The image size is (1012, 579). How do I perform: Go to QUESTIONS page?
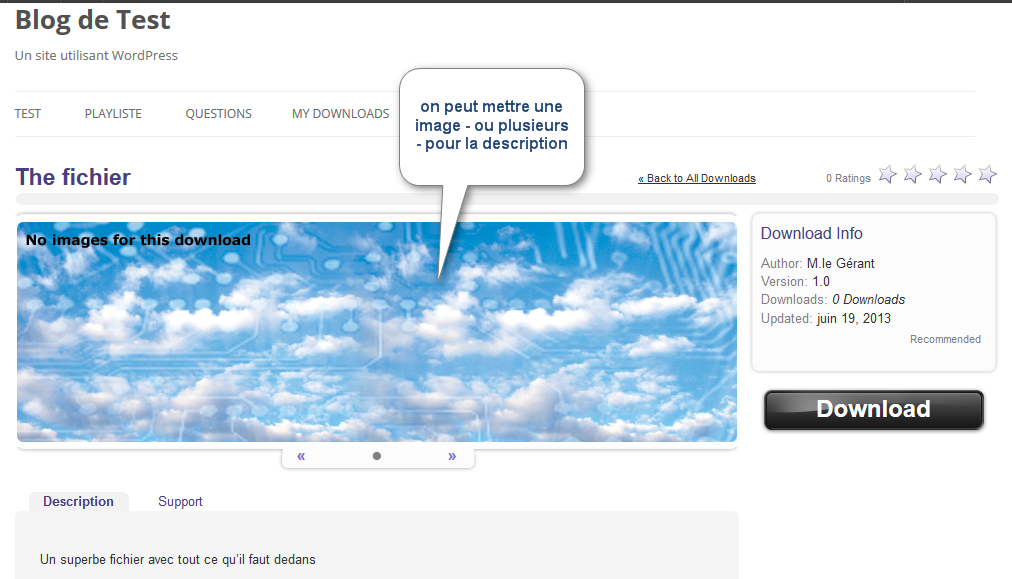click(x=219, y=114)
